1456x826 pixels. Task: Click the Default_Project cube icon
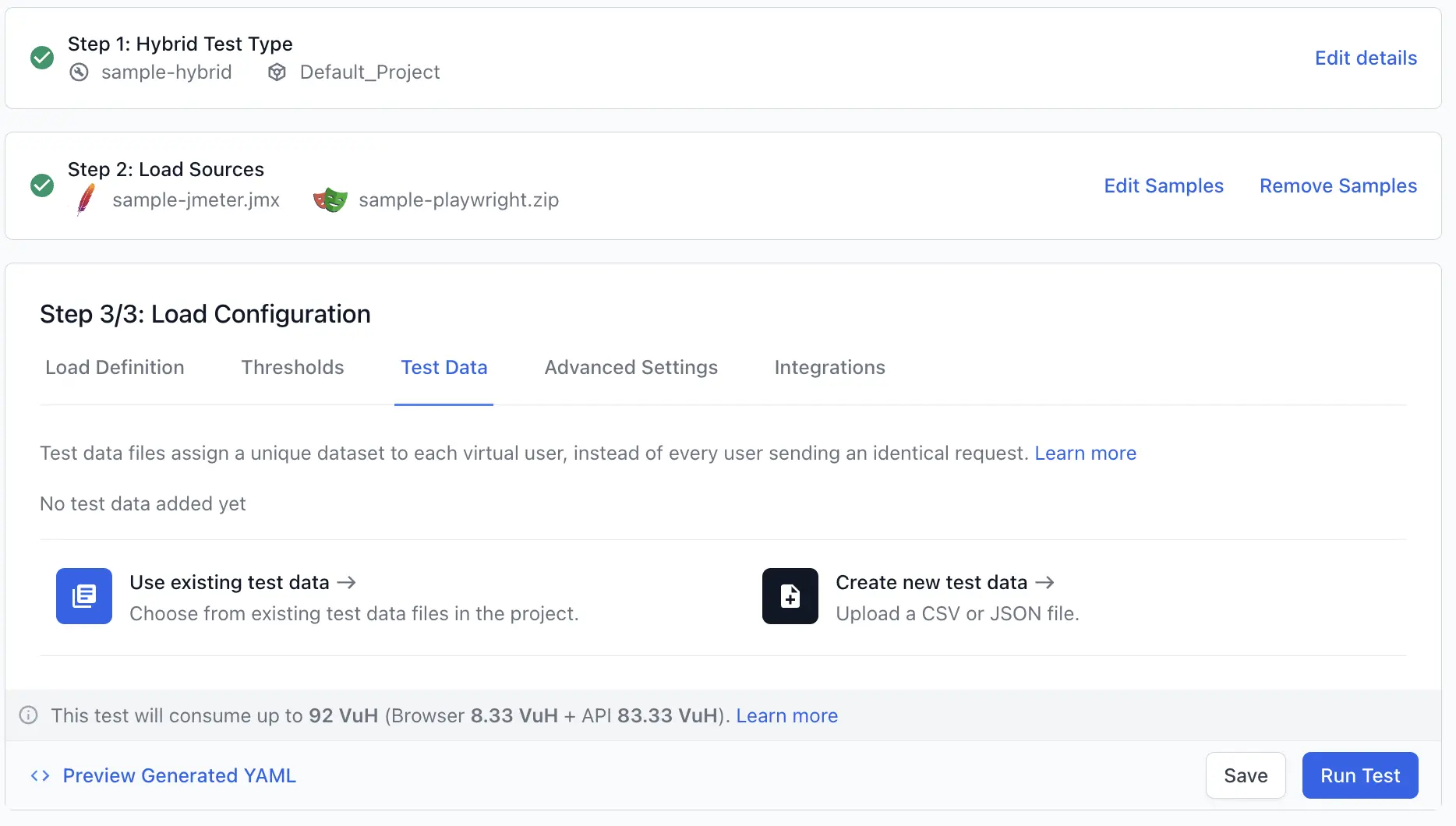pos(277,72)
